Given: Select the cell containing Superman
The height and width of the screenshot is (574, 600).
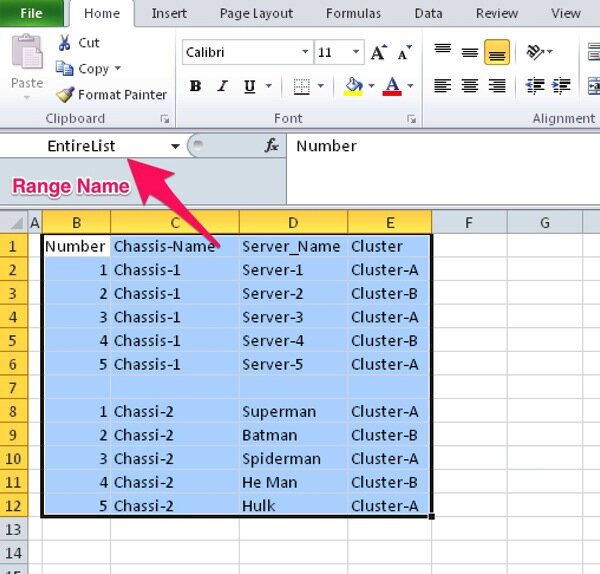Looking at the screenshot, I should (x=292, y=412).
